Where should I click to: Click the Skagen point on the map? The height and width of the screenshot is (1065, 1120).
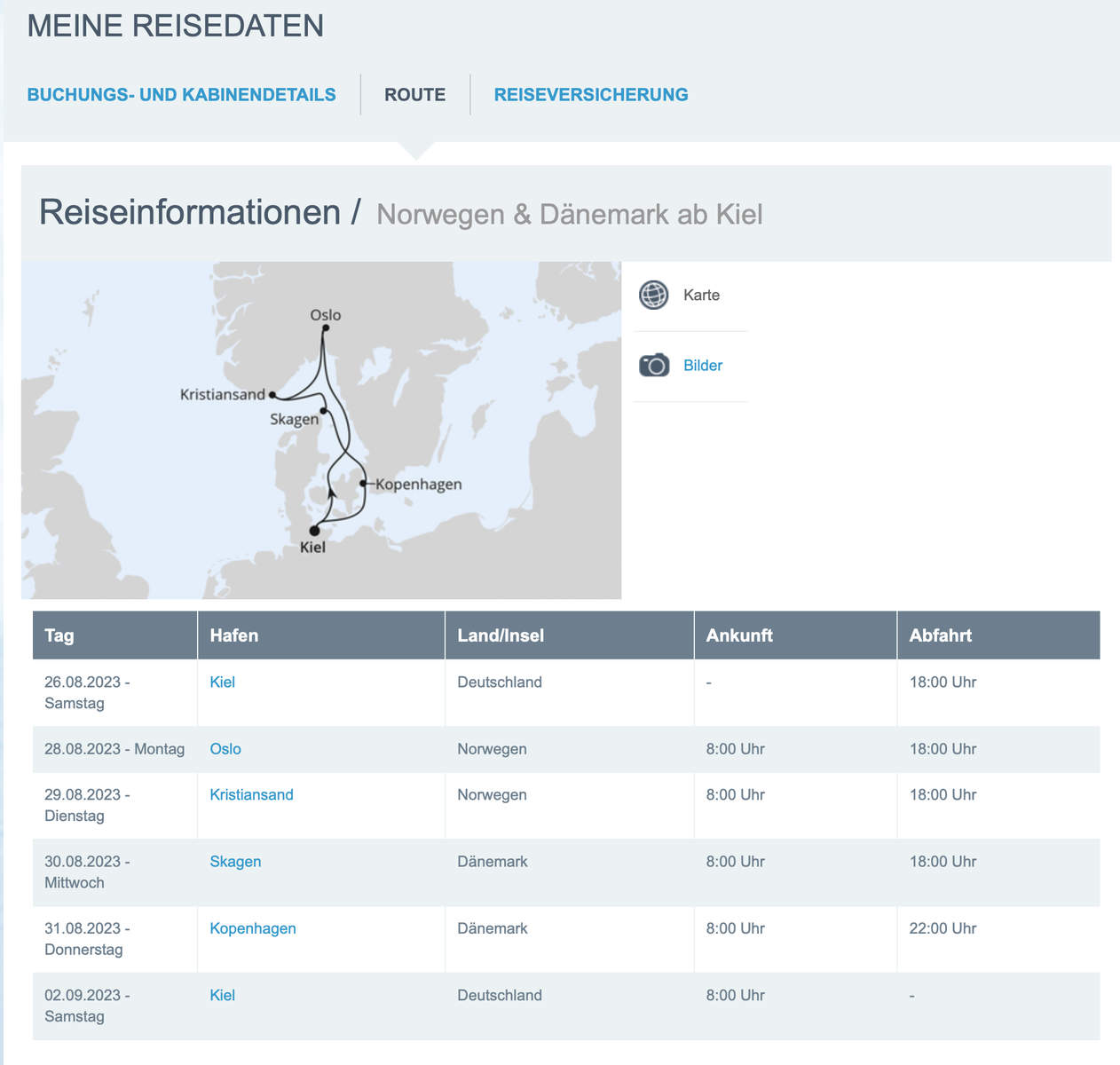[324, 411]
